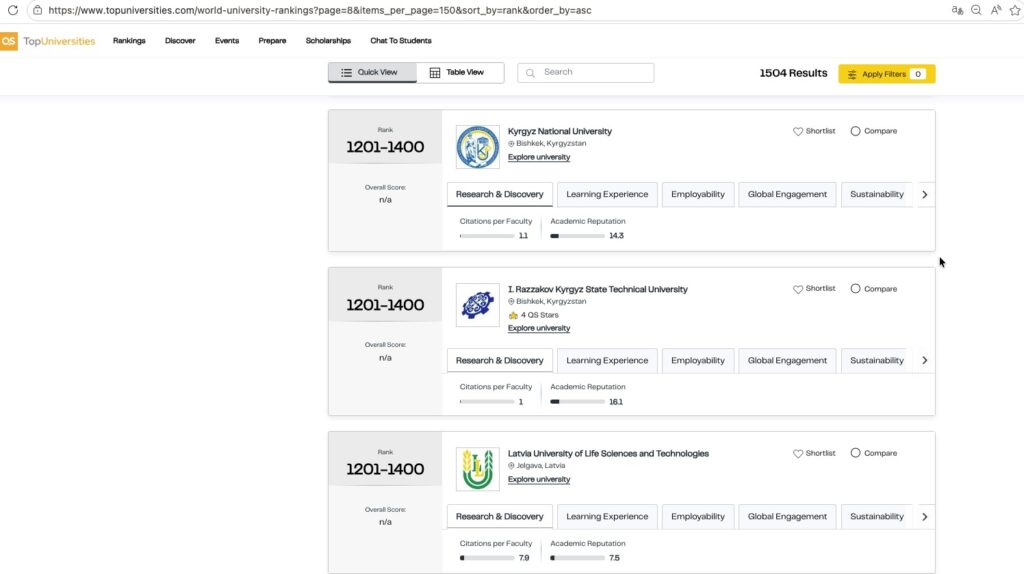Viewport: 1024px width, 574px height.
Task: Click into the university Search field
Action: 585,72
